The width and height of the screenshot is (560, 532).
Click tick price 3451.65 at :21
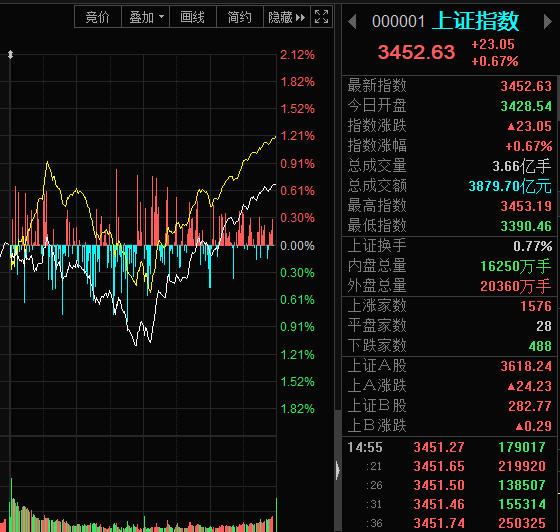[x=439, y=466]
